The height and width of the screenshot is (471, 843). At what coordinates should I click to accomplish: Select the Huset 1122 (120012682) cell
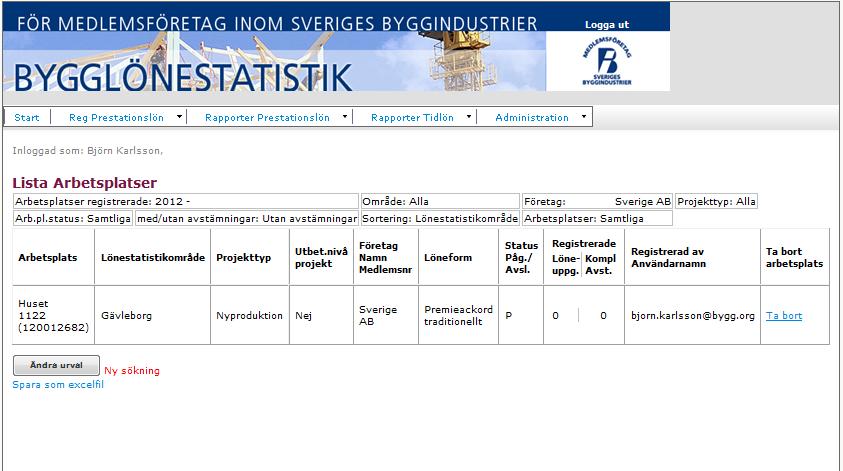54,315
